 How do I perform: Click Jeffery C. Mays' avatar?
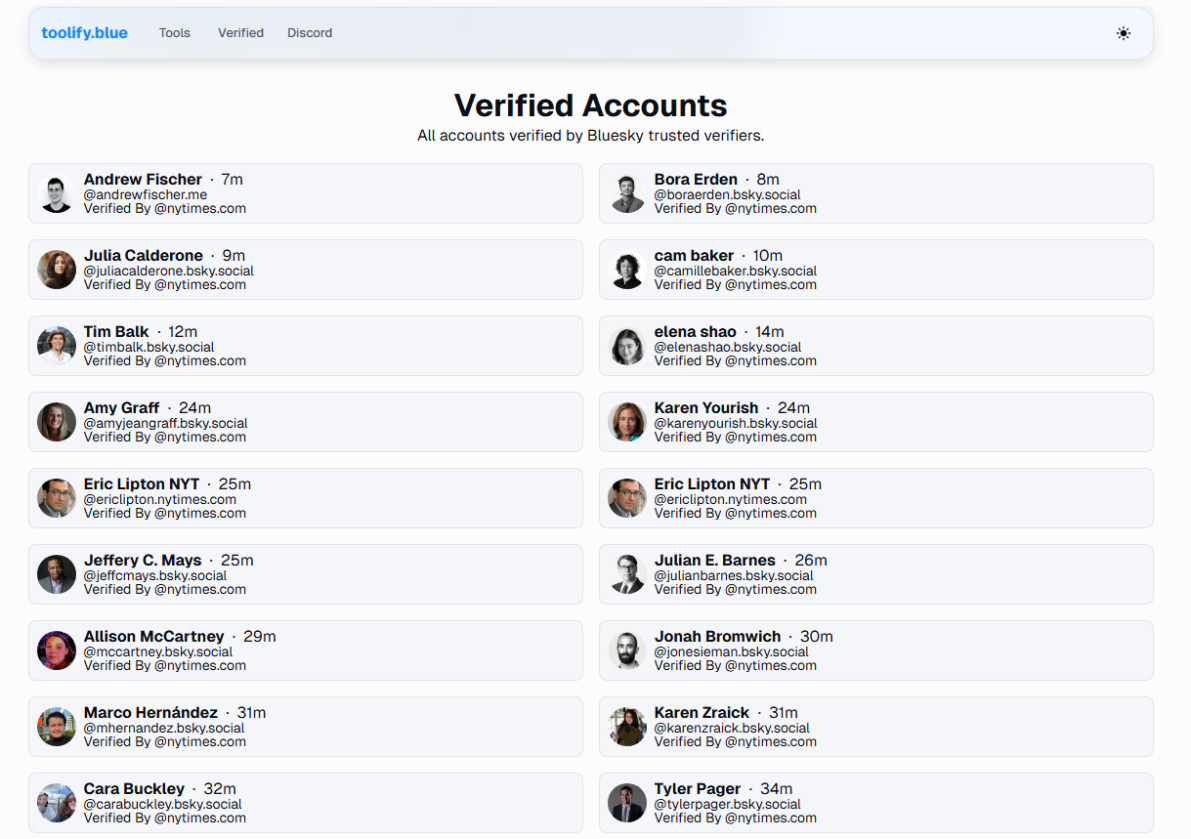pos(56,574)
